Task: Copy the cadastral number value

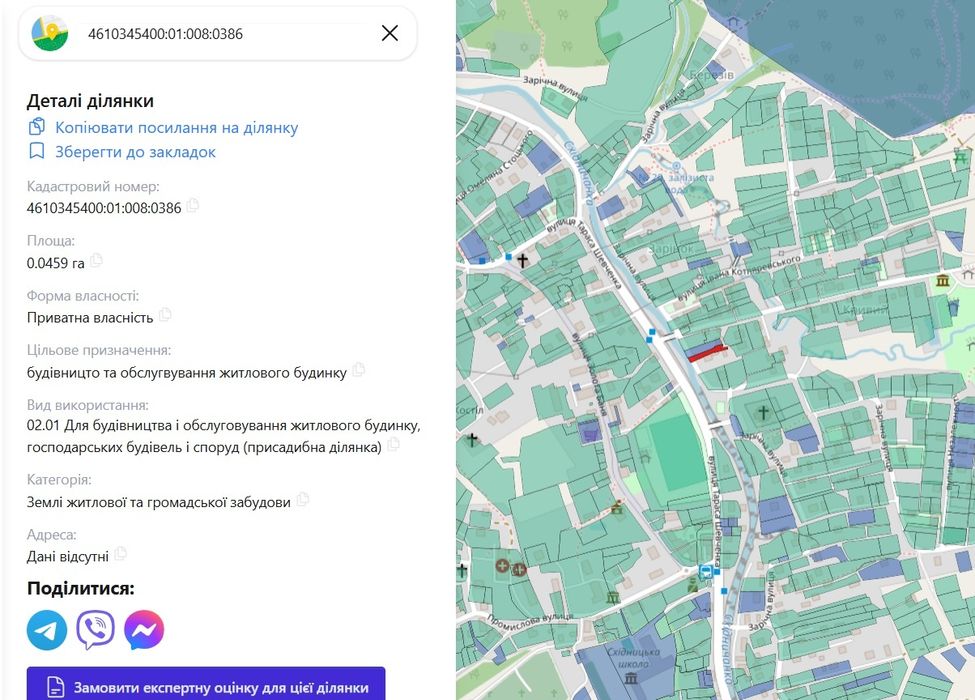Action: (x=193, y=206)
